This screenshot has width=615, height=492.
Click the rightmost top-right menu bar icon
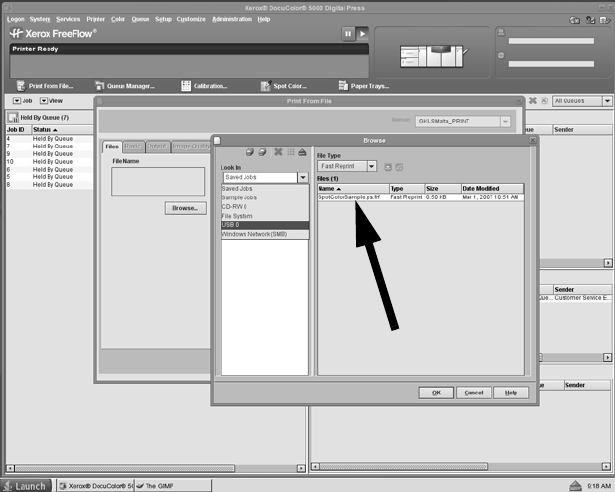point(605,20)
